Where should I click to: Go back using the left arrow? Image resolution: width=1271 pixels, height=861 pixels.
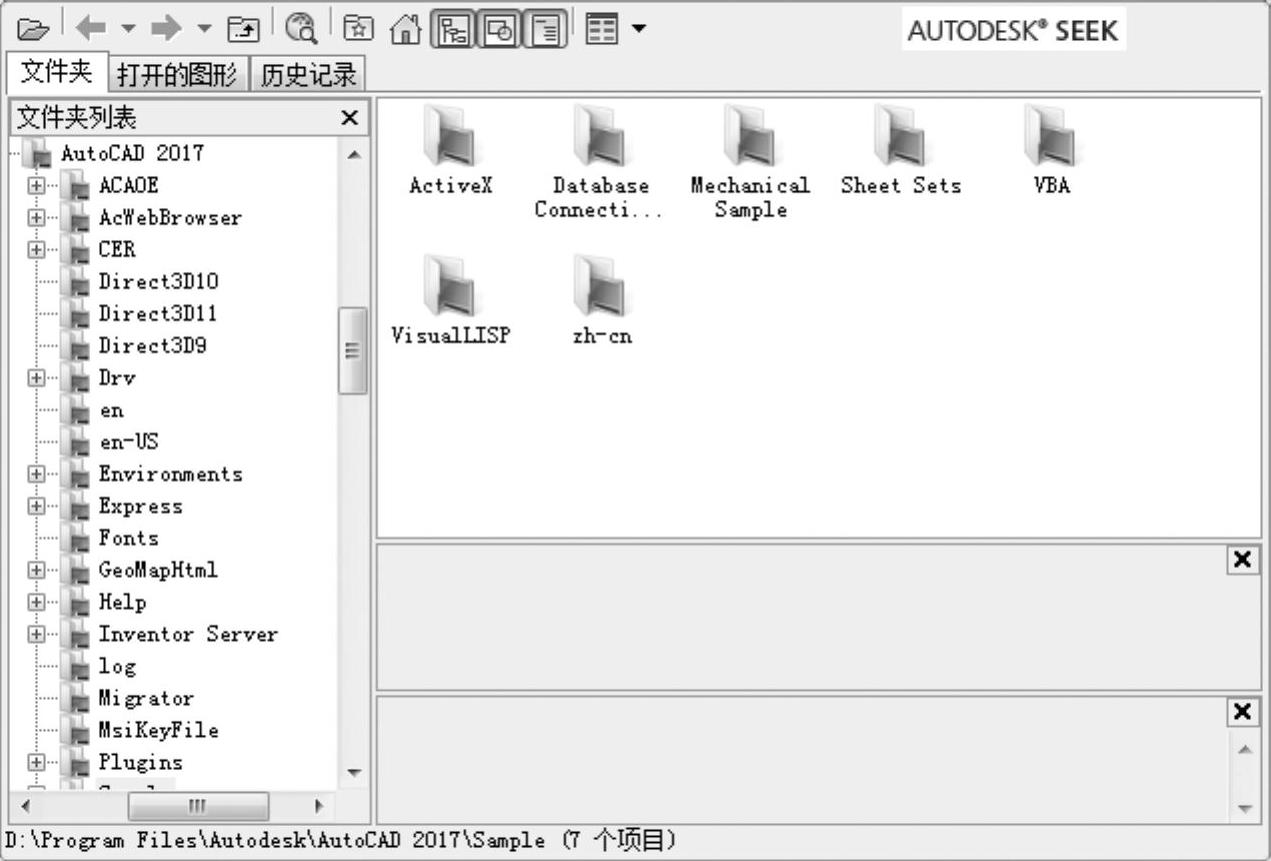pos(91,29)
